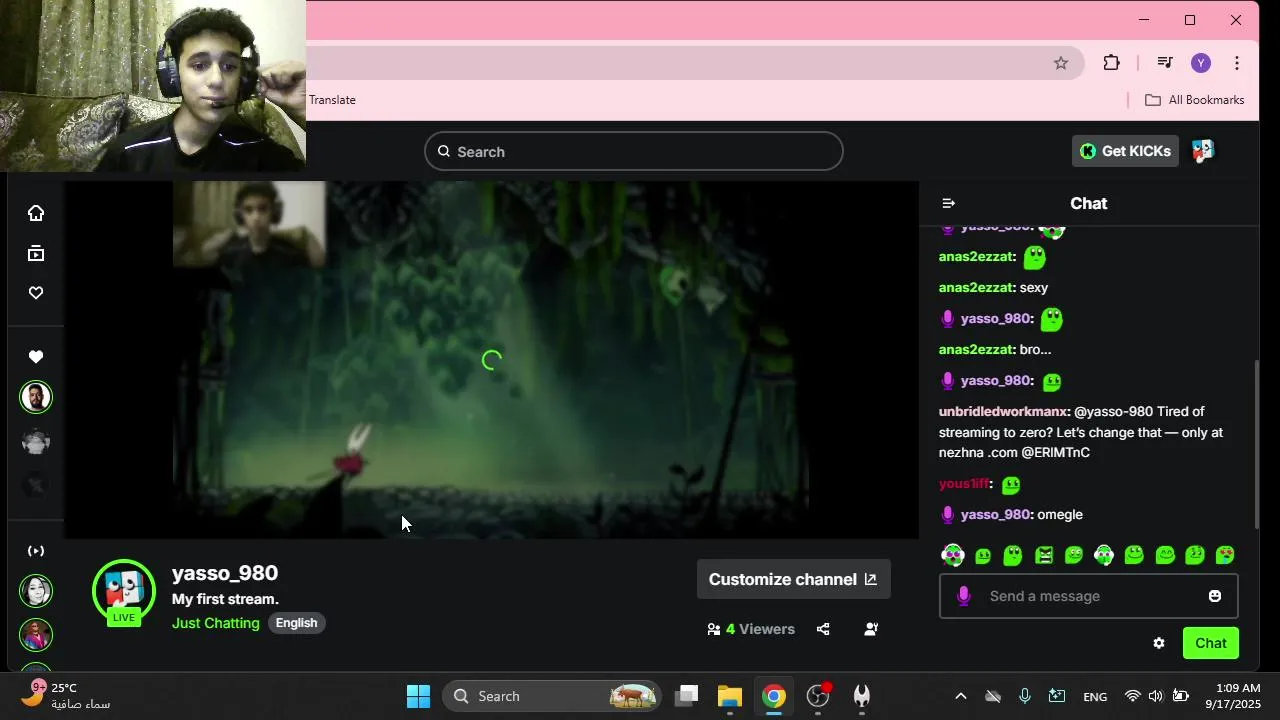The height and width of the screenshot is (720, 1280).
Task: Click the Just Chatting category link
Action: [216, 623]
